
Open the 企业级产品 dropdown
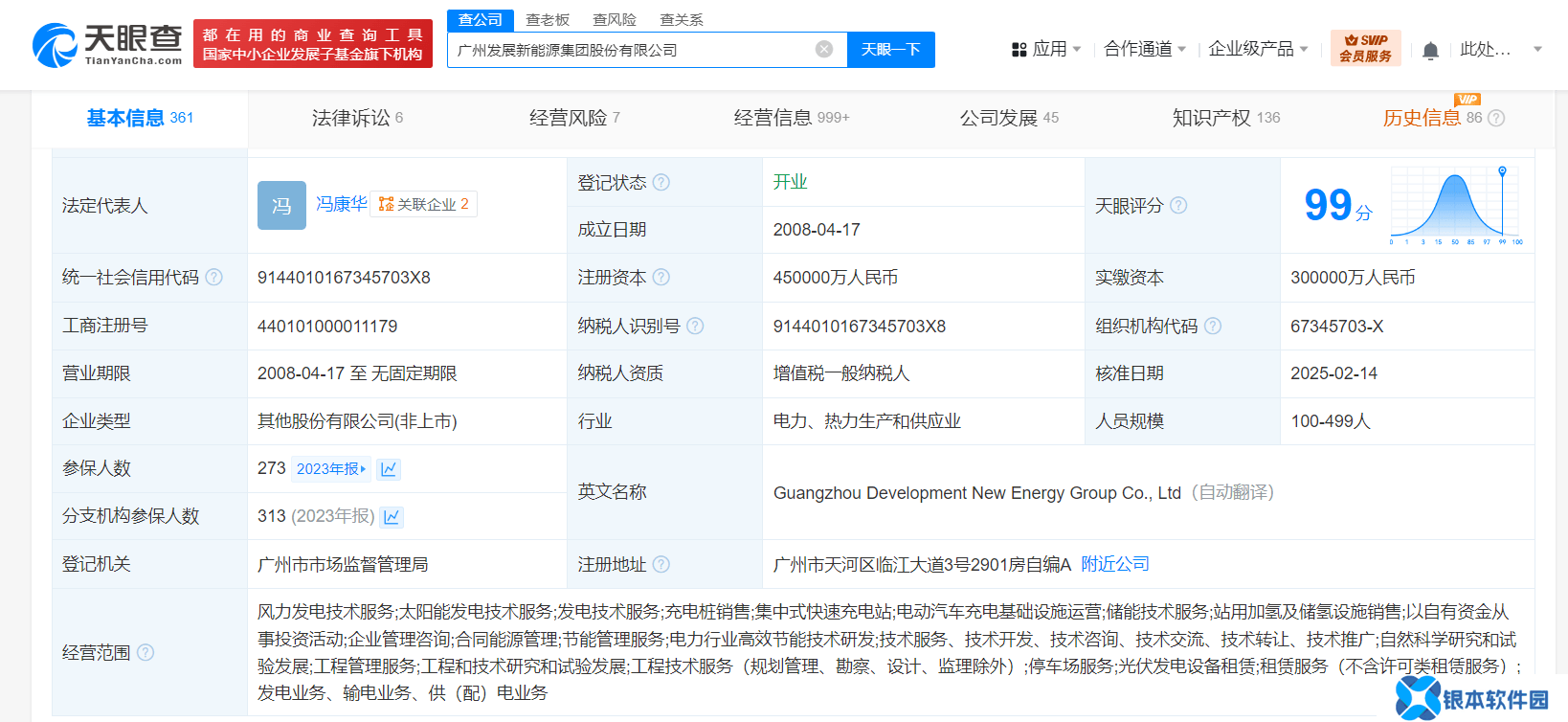(x=1257, y=49)
